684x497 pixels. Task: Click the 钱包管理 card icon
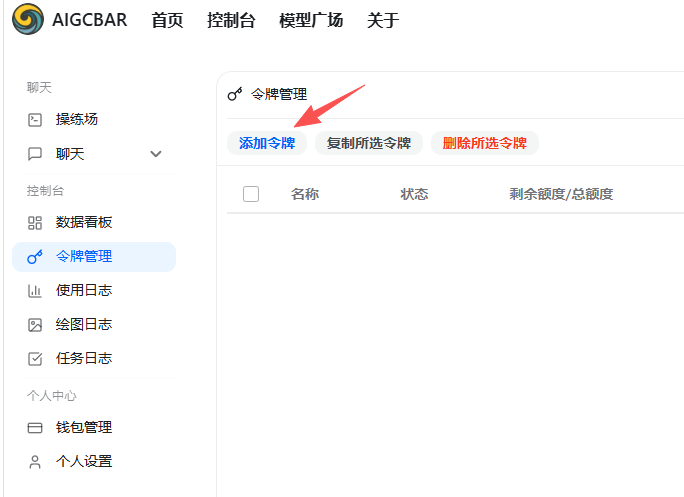tap(35, 428)
